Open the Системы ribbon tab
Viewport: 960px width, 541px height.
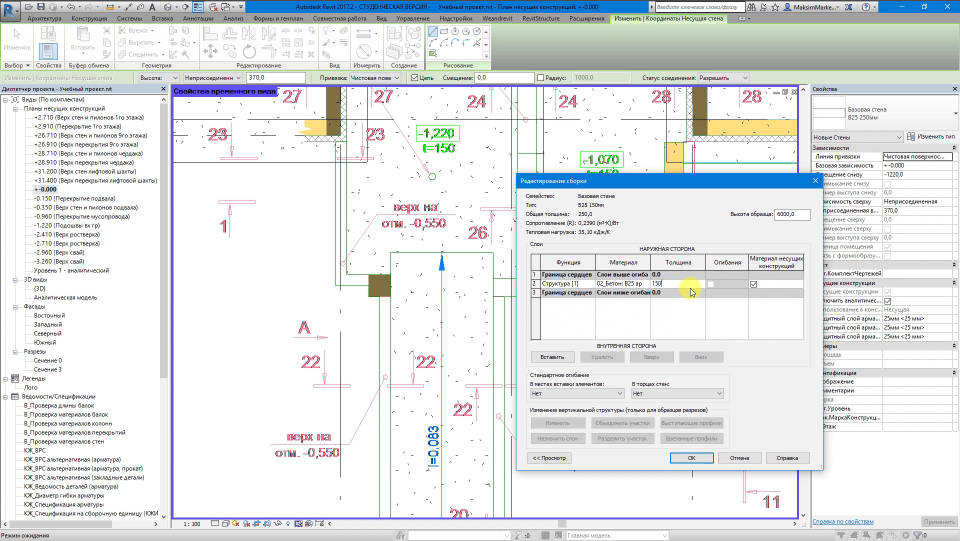point(129,18)
